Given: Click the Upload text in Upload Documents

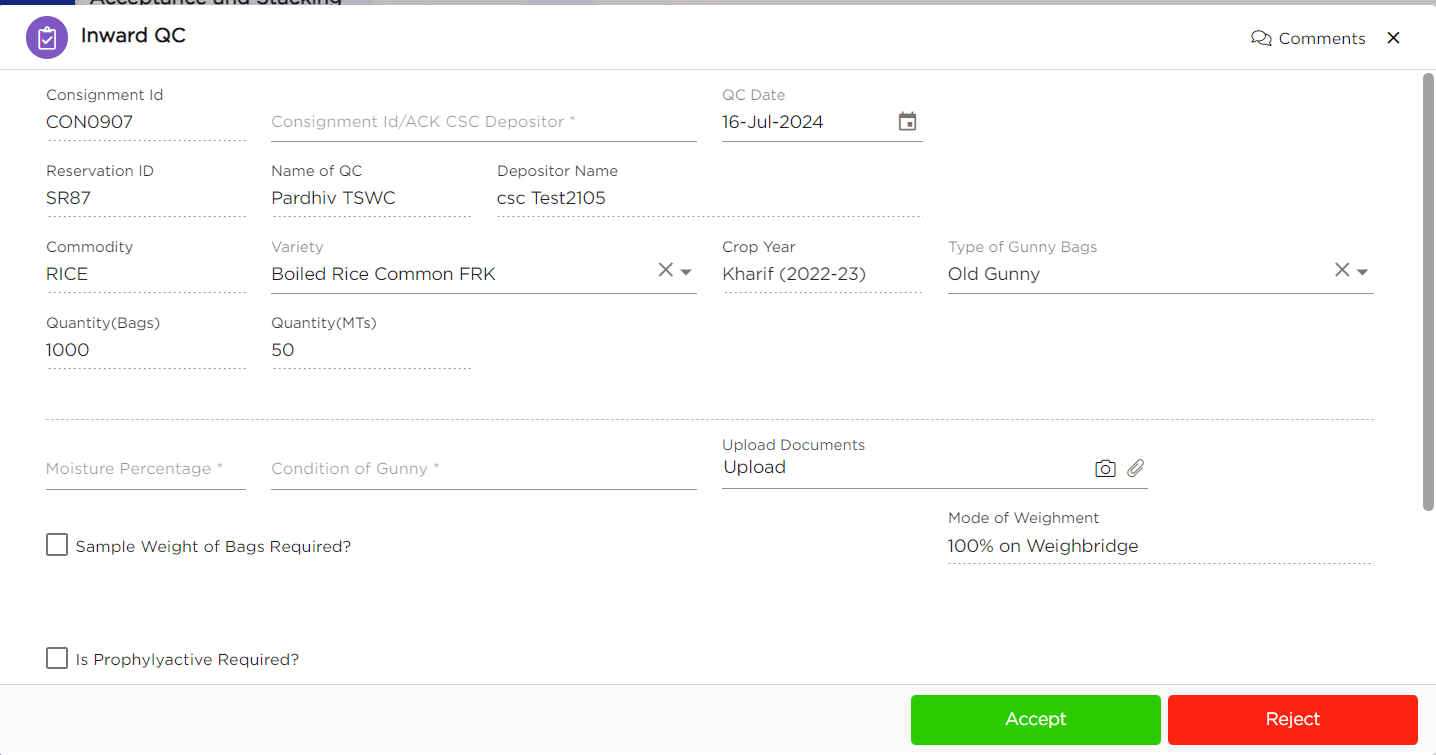Looking at the screenshot, I should tap(755, 467).
